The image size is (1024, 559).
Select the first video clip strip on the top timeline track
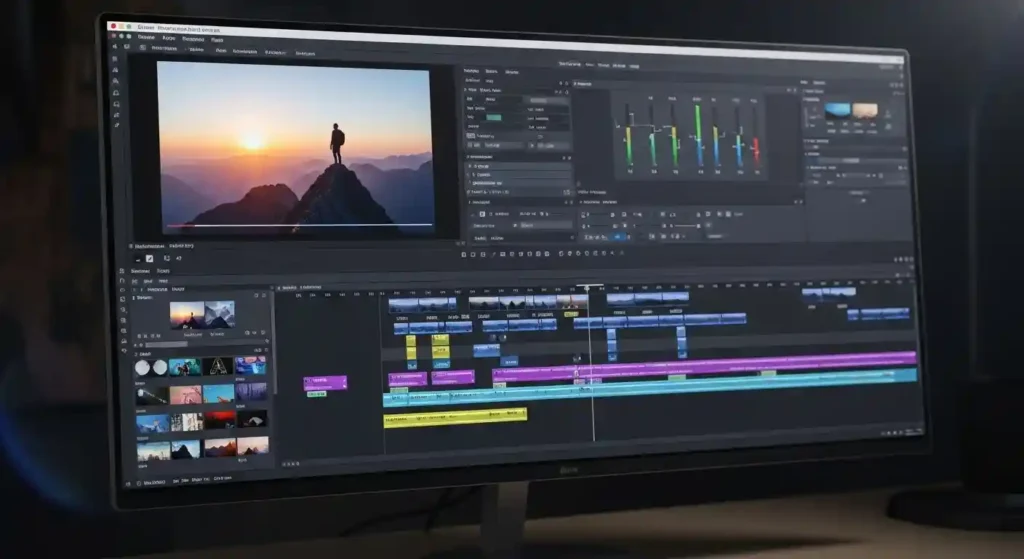(422, 304)
